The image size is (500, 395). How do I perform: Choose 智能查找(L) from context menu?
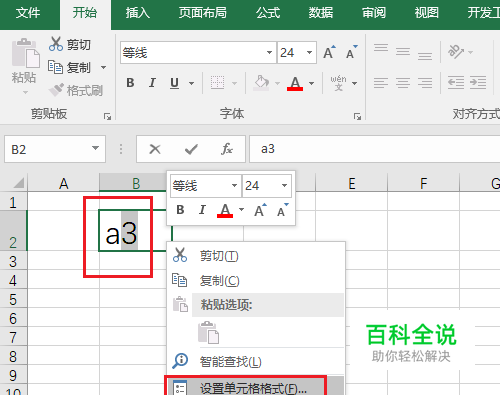[x=256, y=361]
